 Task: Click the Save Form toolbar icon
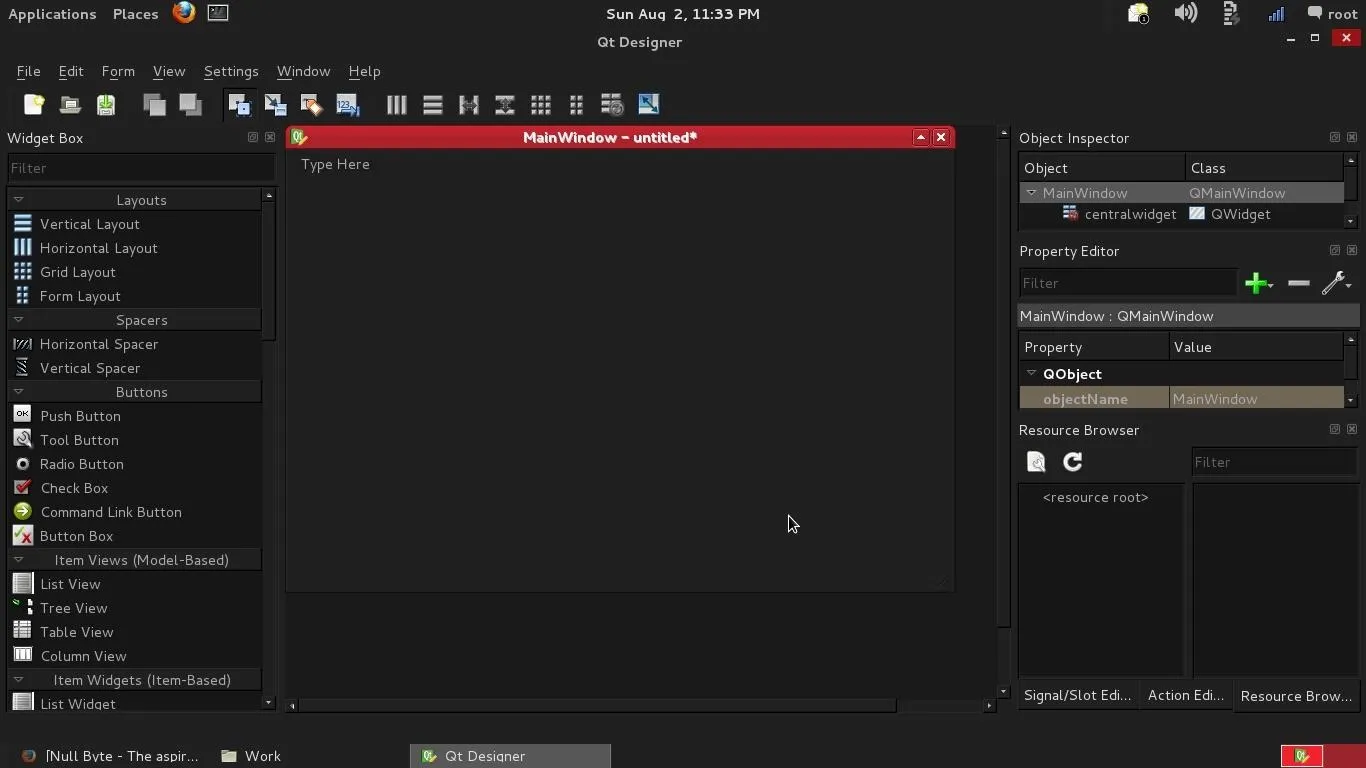click(106, 104)
